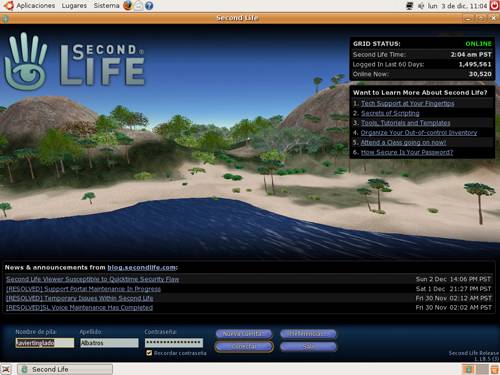Click the Nueva cuenta button
The width and height of the screenshot is (500, 375).
(x=244, y=333)
